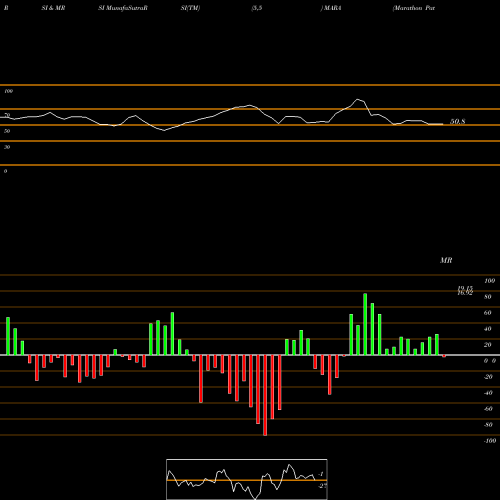Click the 'MR' panel title
The height and width of the screenshot is (500, 500).
coord(446,260)
